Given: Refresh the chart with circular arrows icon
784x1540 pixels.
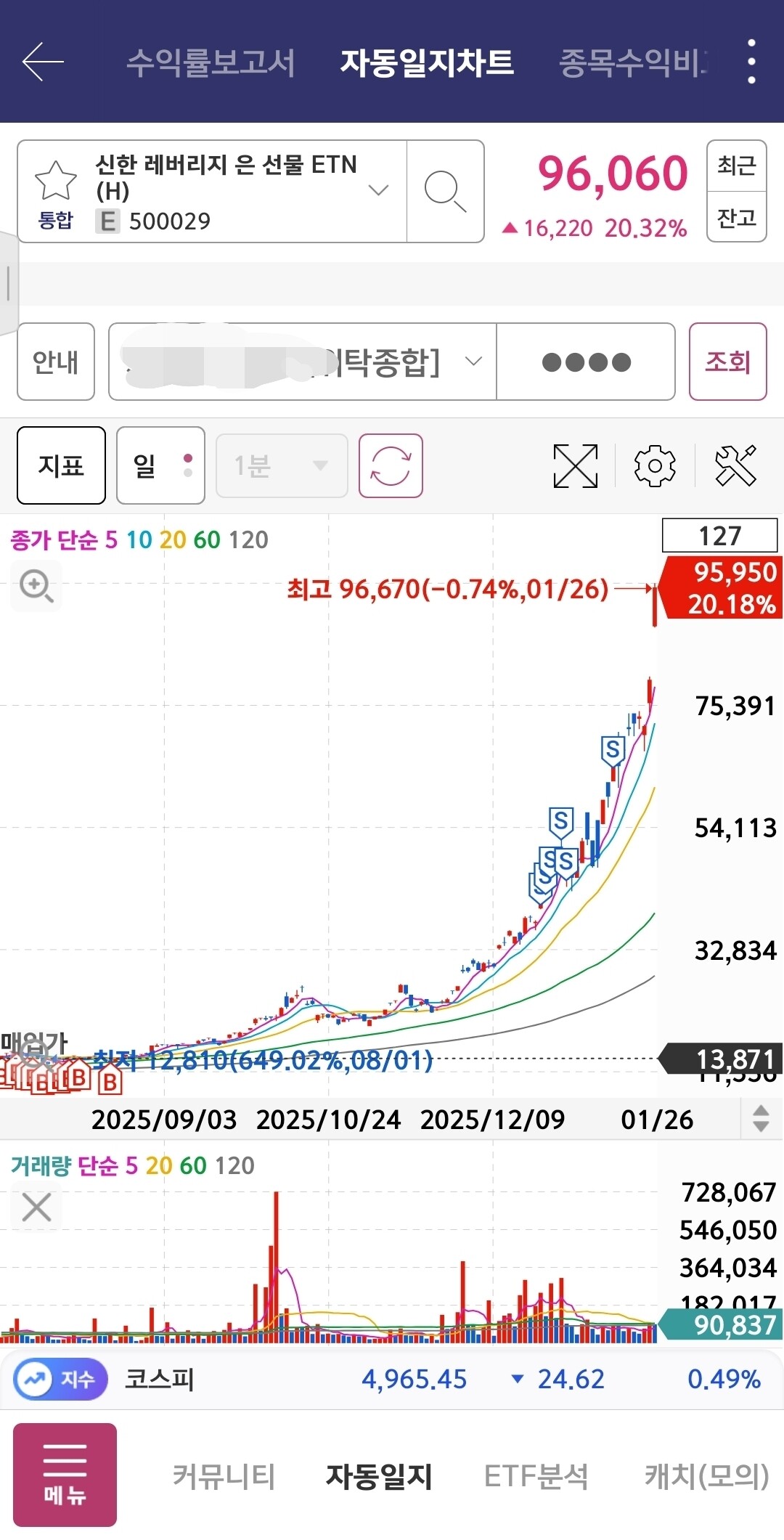Looking at the screenshot, I should (391, 465).
